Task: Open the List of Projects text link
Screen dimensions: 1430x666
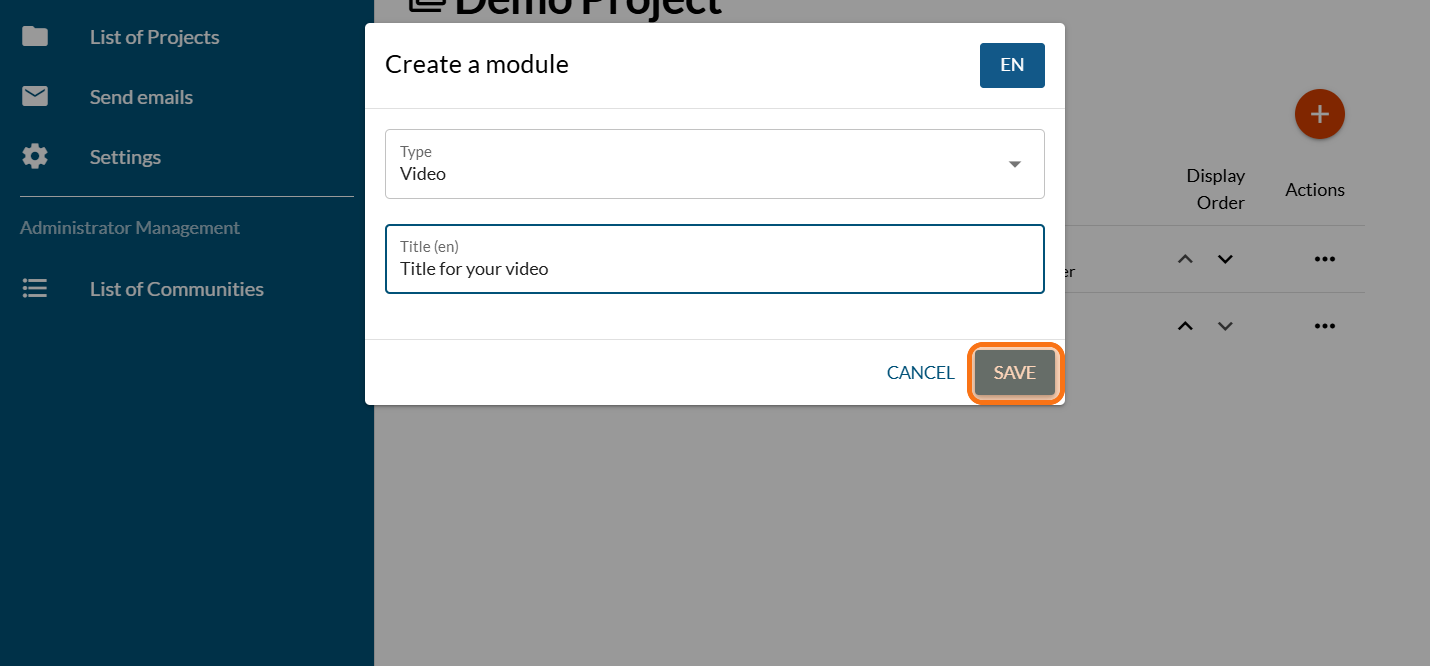Action: 154,37
